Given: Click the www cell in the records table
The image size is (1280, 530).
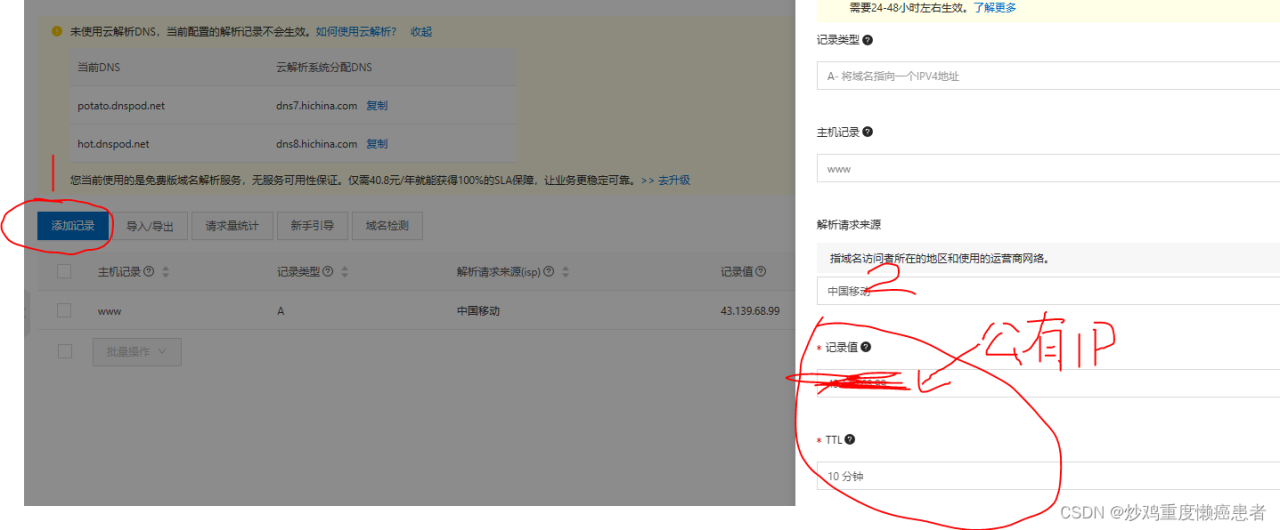Looking at the screenshot, I should click(x=110, y=311).
